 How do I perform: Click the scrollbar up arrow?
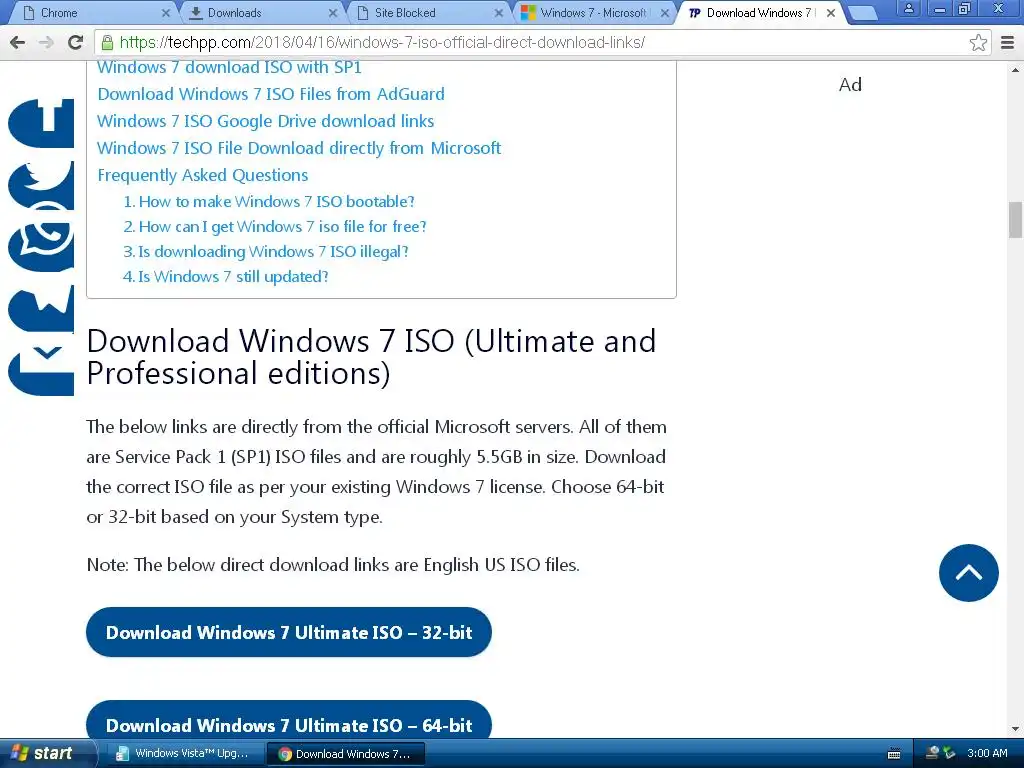coord(1015,69)
